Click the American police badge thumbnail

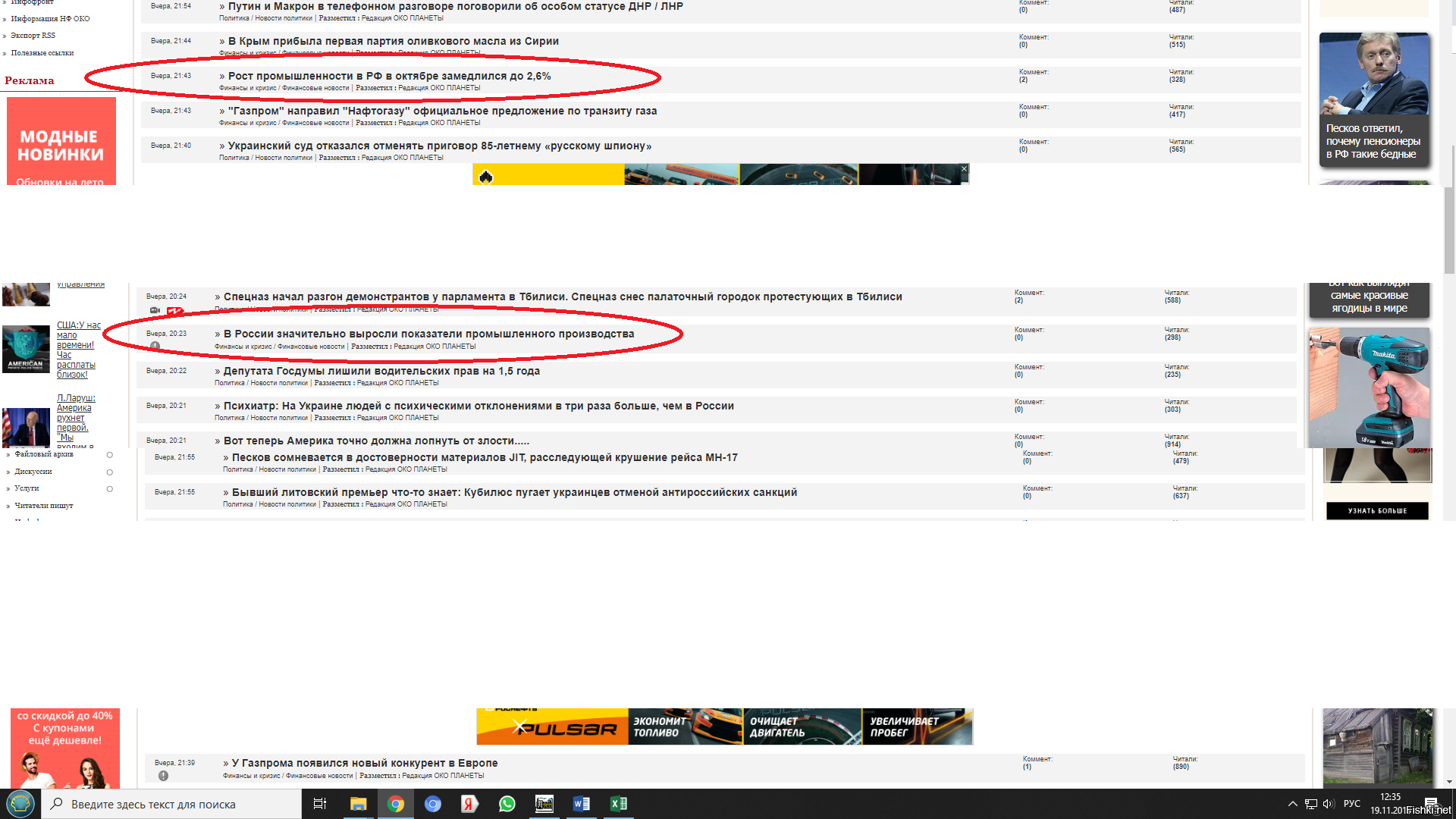26,350
